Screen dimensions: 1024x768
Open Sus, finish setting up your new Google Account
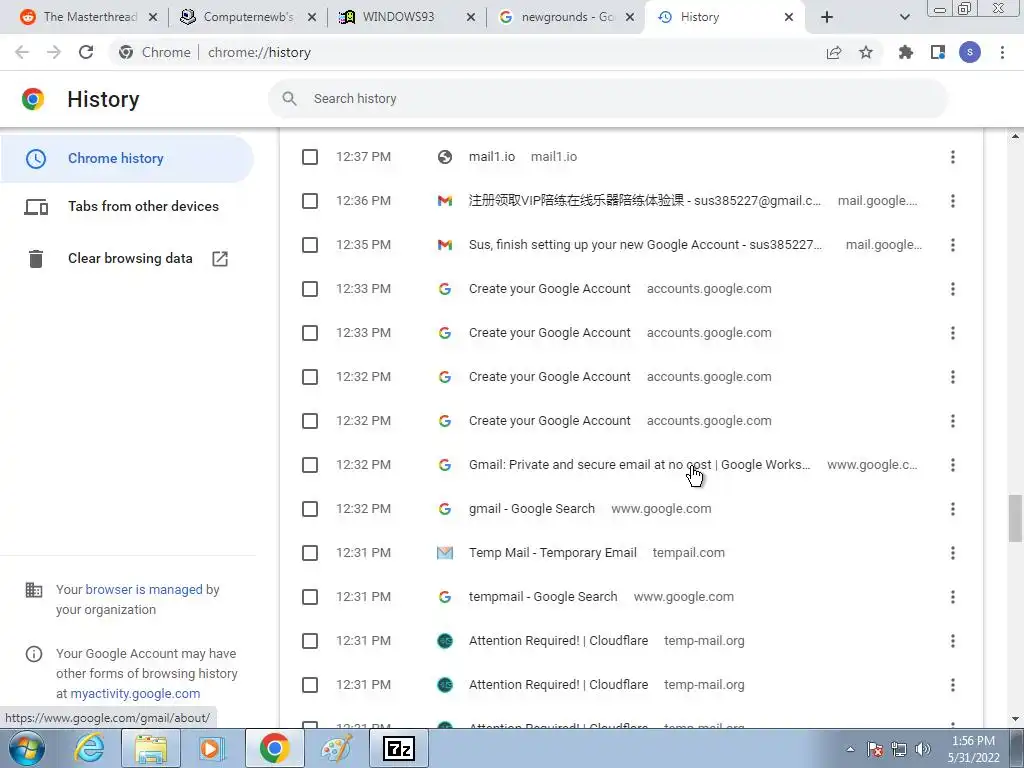click(x=645, y=245)
